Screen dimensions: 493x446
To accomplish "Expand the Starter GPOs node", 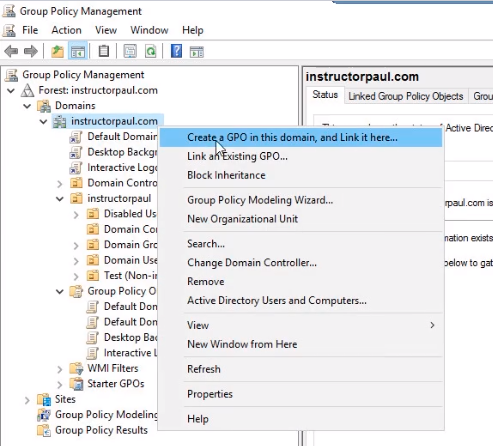I will point(60,385).
